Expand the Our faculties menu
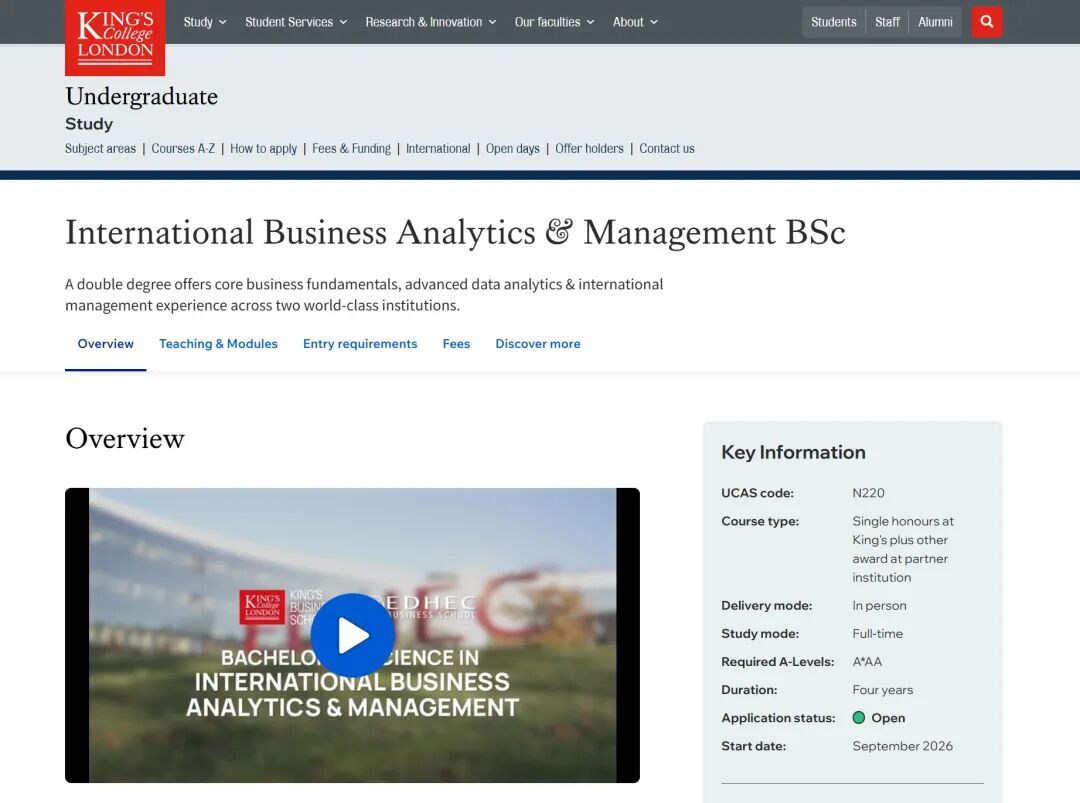 (x=554, y=22)
